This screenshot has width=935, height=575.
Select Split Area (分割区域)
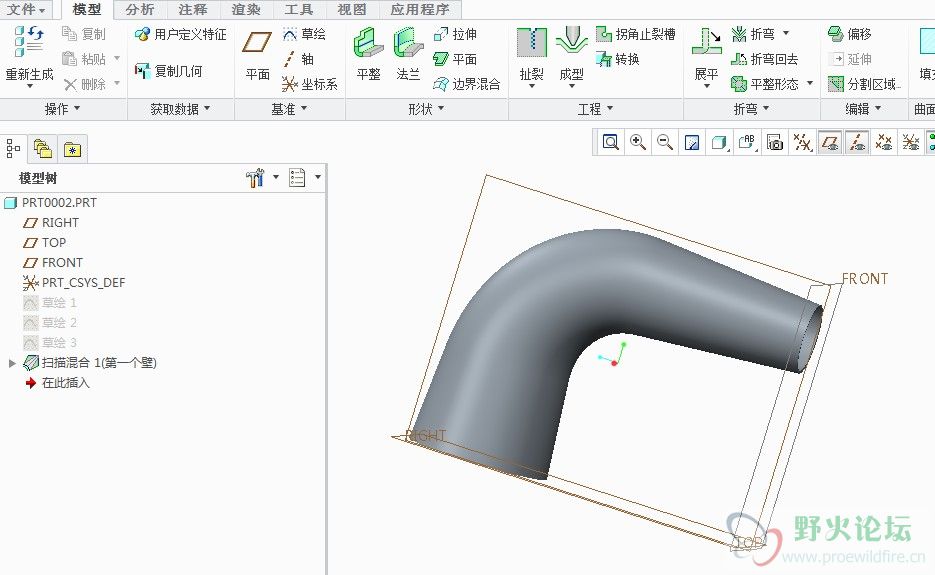pyautogui.click(x=863, y=84)
